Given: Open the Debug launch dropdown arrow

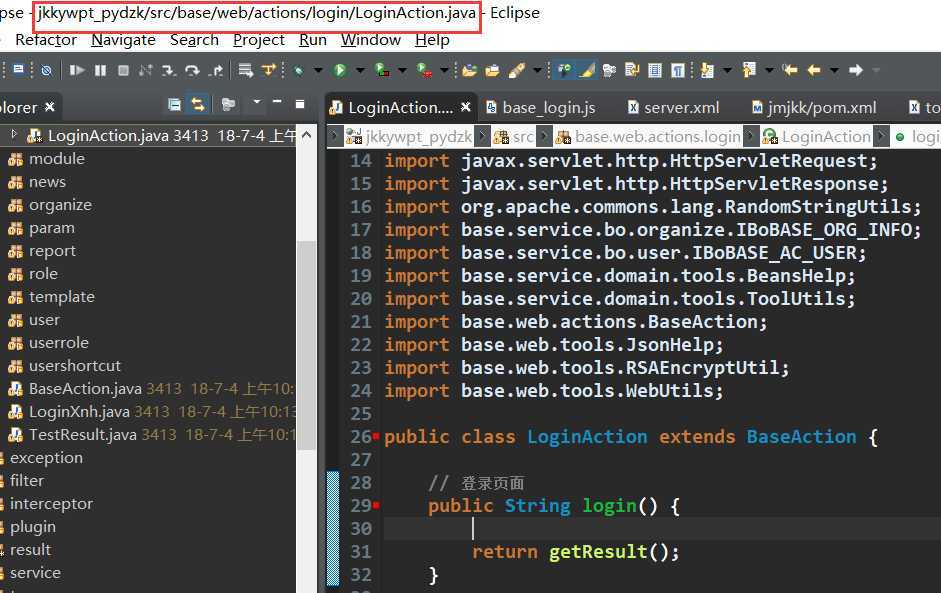Looking at the screenshot, I should 318,70.
